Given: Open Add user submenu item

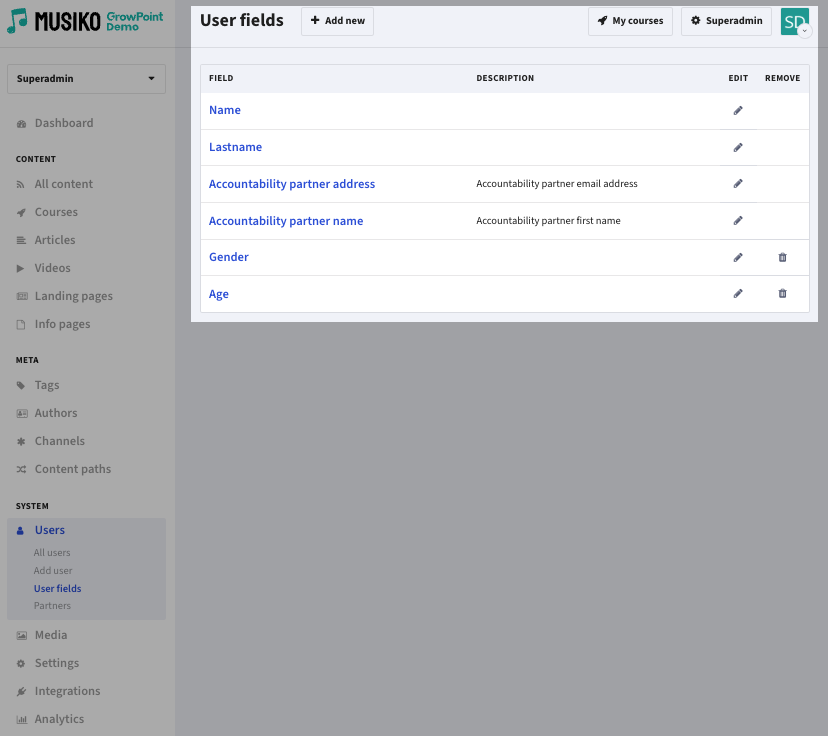Looking at the screenshot, I should point(53,570).
